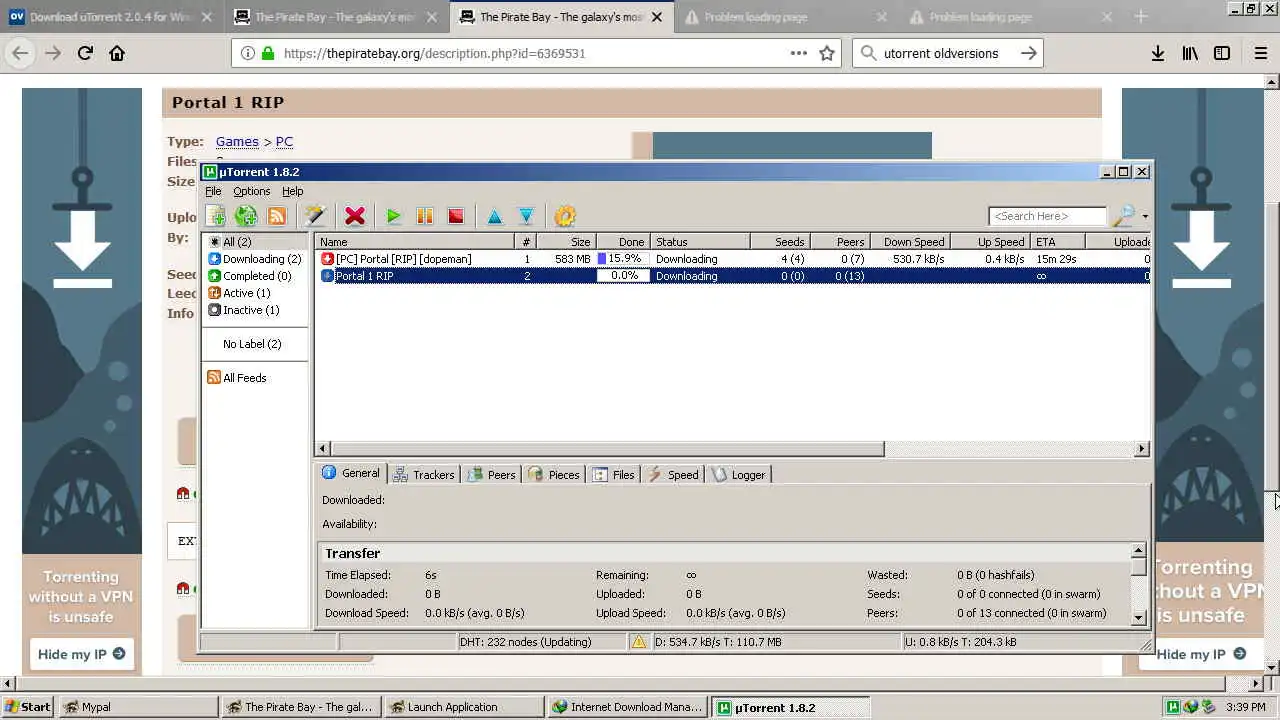Toggle Firefox sidebar icon
This screenshot has width=1280, height=720.
1222,53
